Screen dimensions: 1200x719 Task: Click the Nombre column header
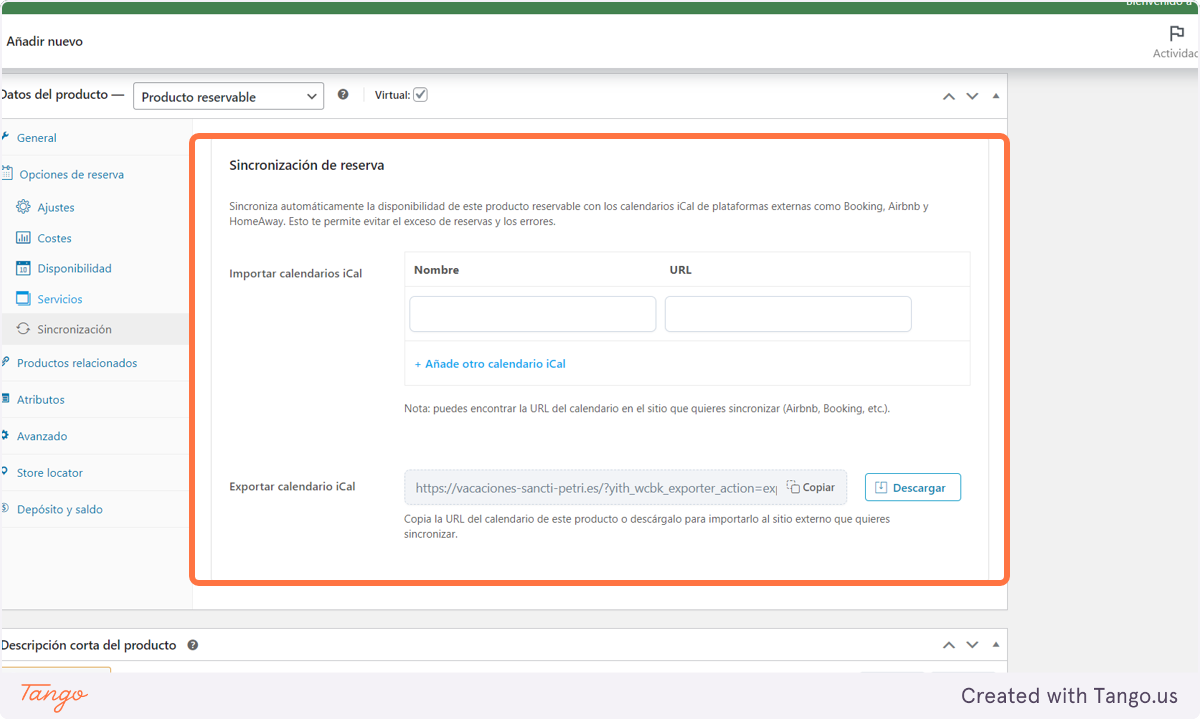pos(436,270)
